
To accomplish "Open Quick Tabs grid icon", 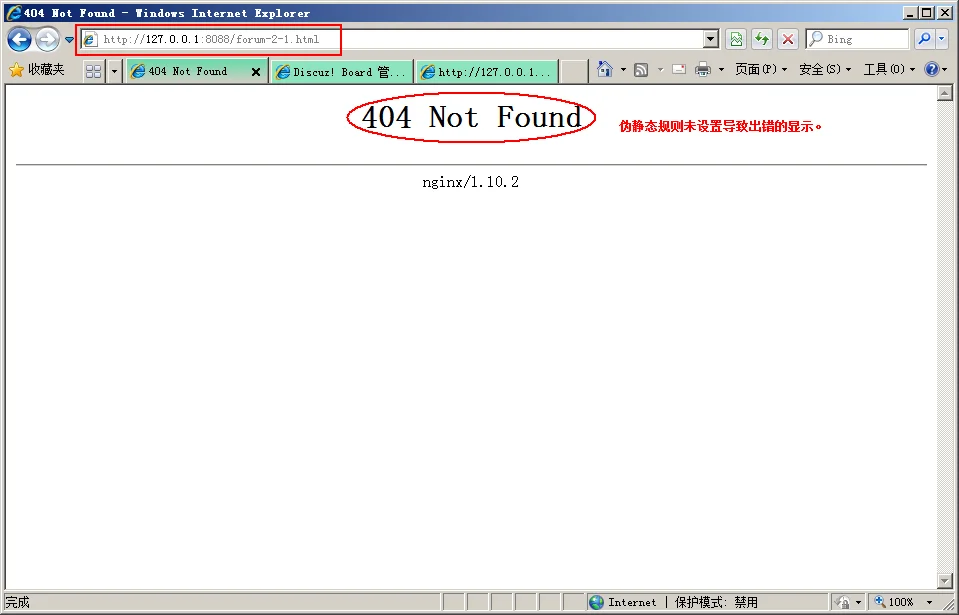I will pyautogui.click(x=94, y=72).
